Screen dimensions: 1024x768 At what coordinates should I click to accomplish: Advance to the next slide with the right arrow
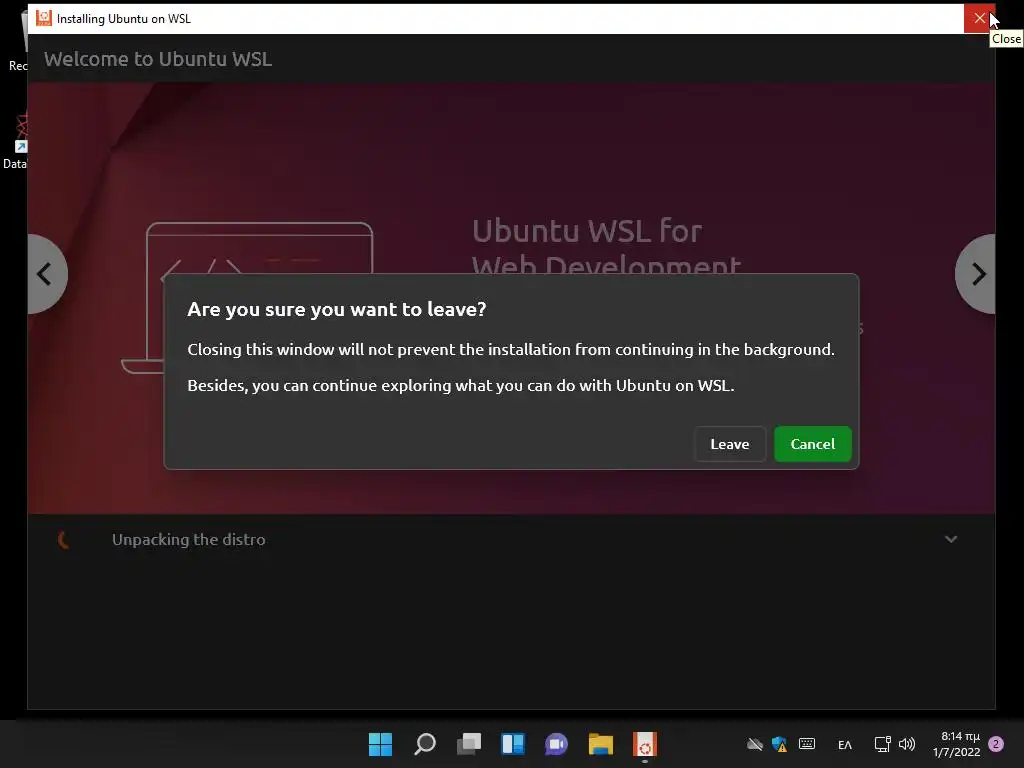pos(976,274)
